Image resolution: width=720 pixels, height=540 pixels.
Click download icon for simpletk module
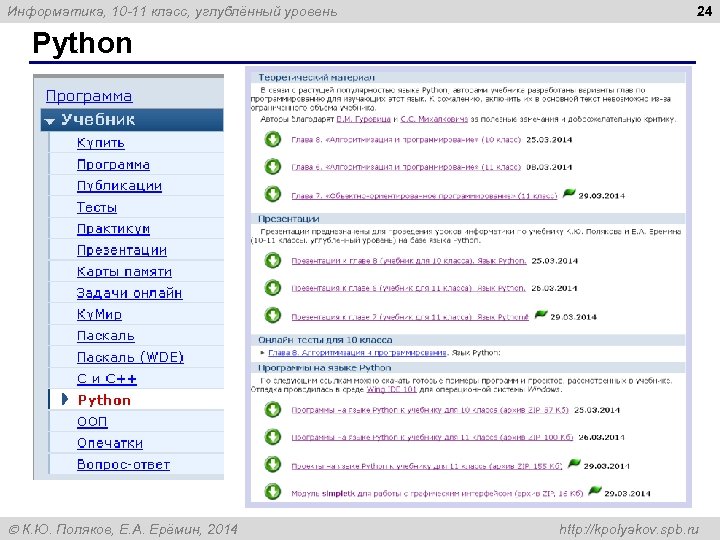point(273,492)
